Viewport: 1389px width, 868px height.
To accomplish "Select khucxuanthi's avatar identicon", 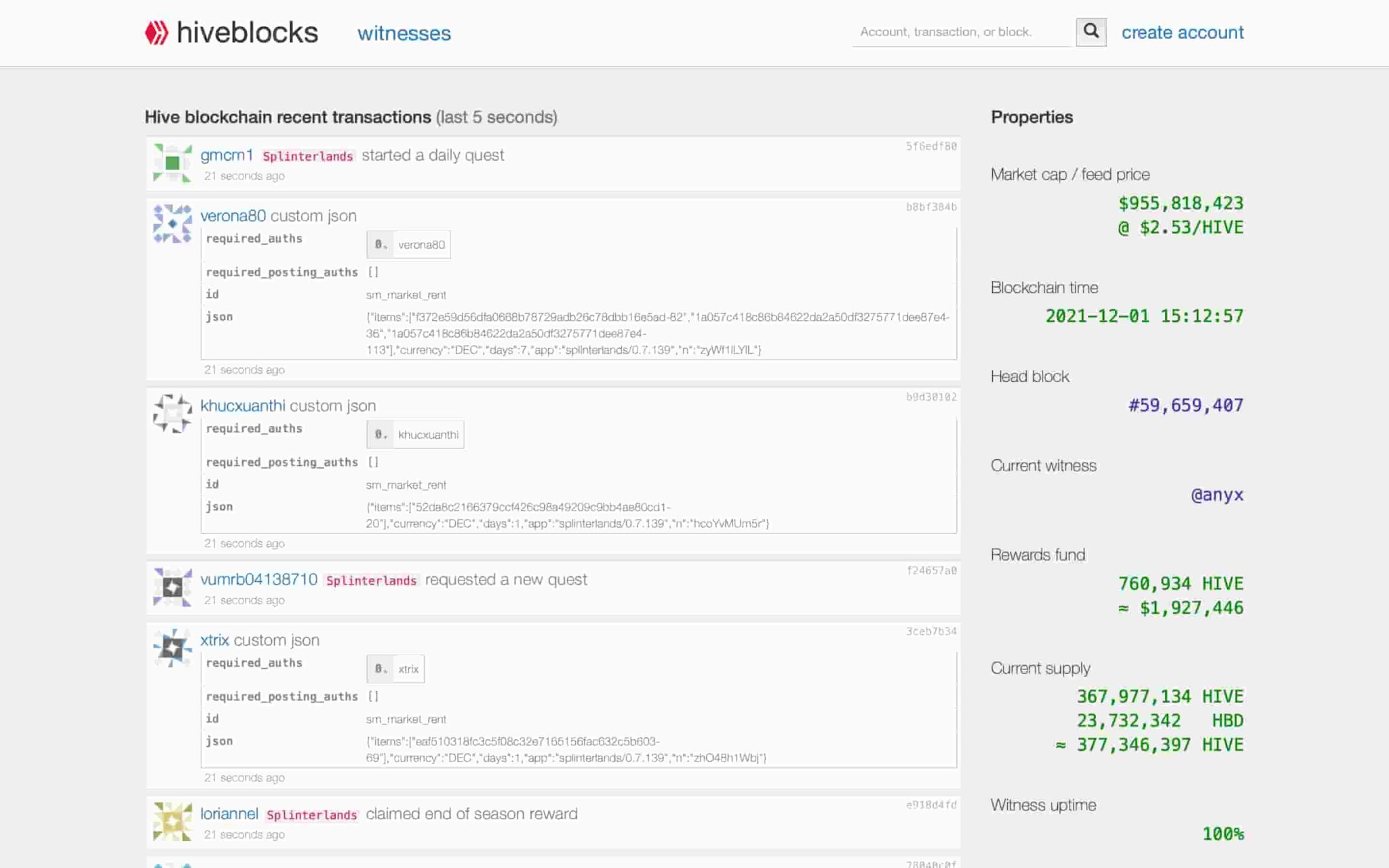I will (172, 414).
